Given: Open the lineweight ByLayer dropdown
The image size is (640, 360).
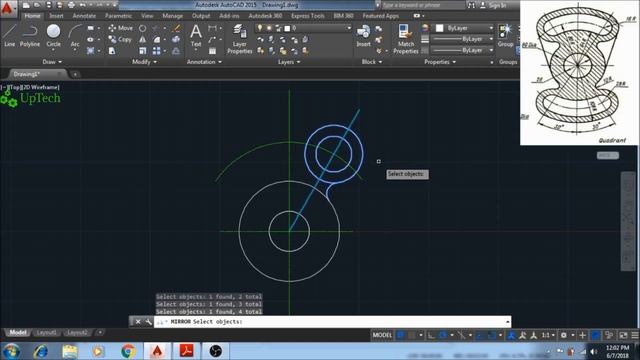Looking at the screenshot, I should pyautogui.click(x=463, y=39).
